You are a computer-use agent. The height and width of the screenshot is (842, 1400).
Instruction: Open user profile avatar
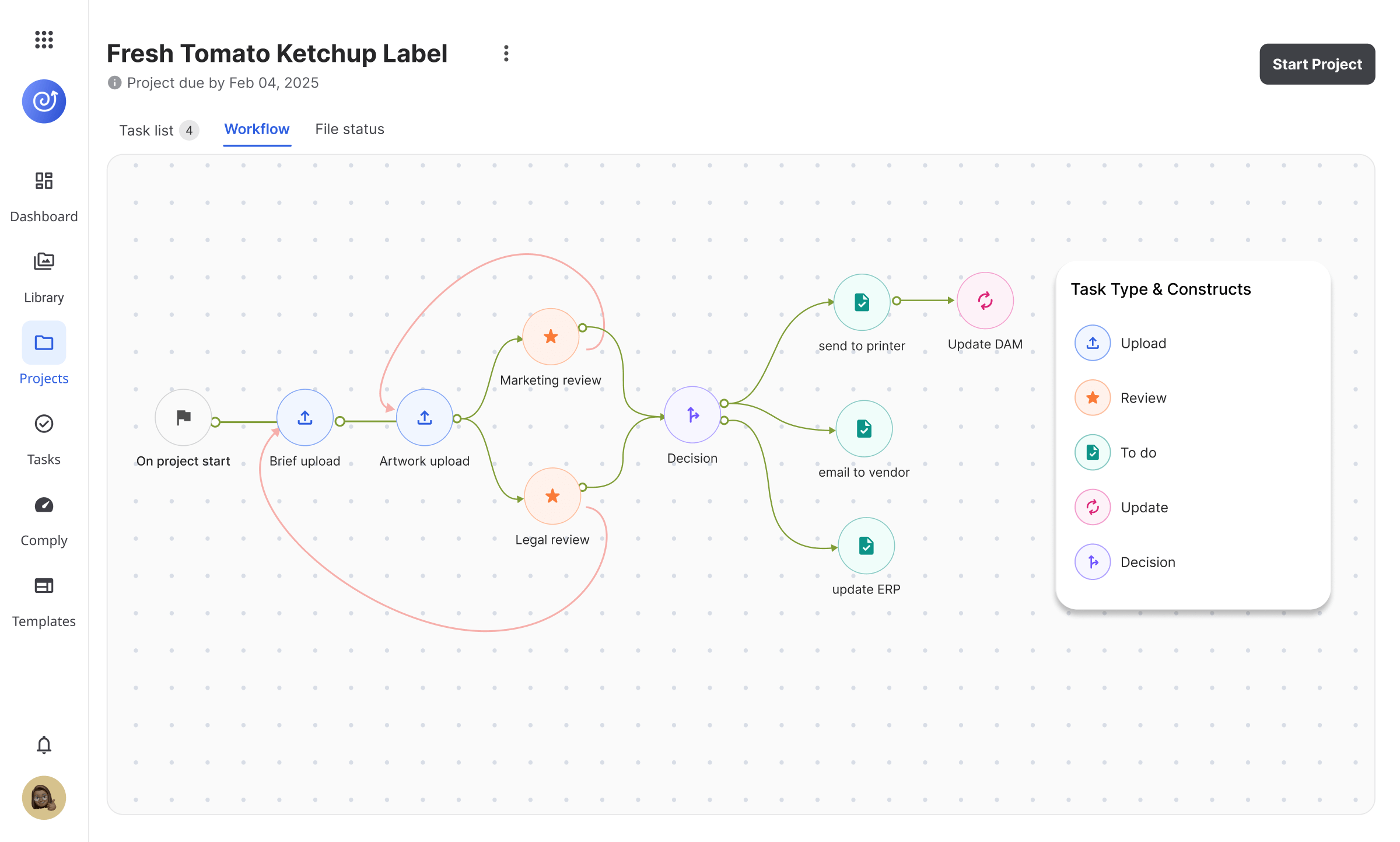44,797
